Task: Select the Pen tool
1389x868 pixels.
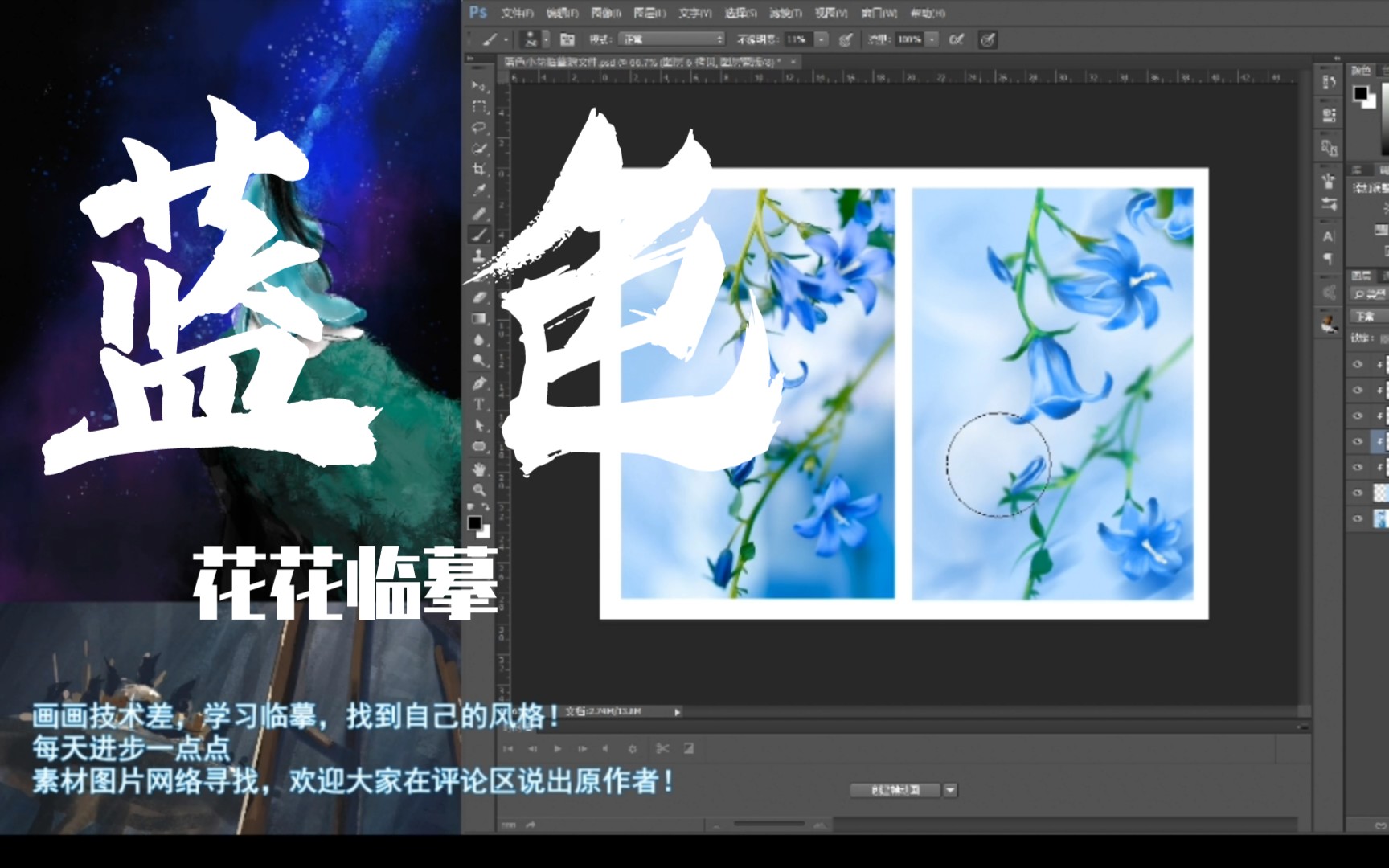Action: pos(479,383)
